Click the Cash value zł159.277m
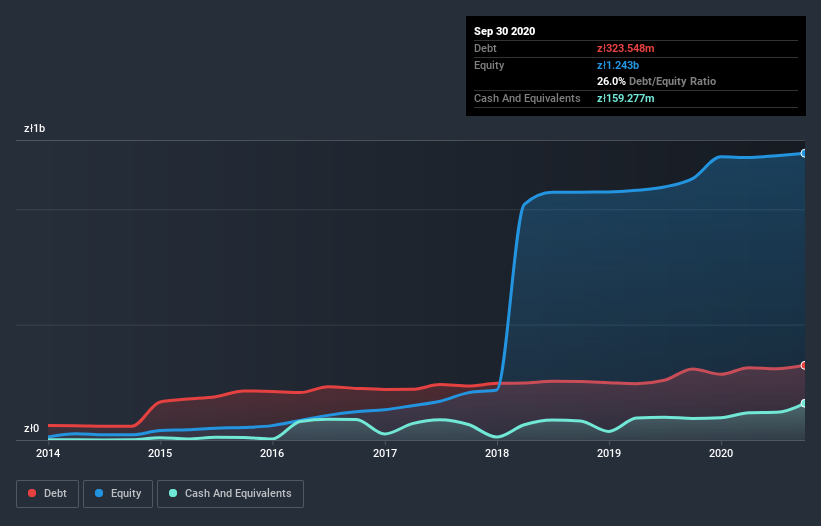 tap(626, 98)
